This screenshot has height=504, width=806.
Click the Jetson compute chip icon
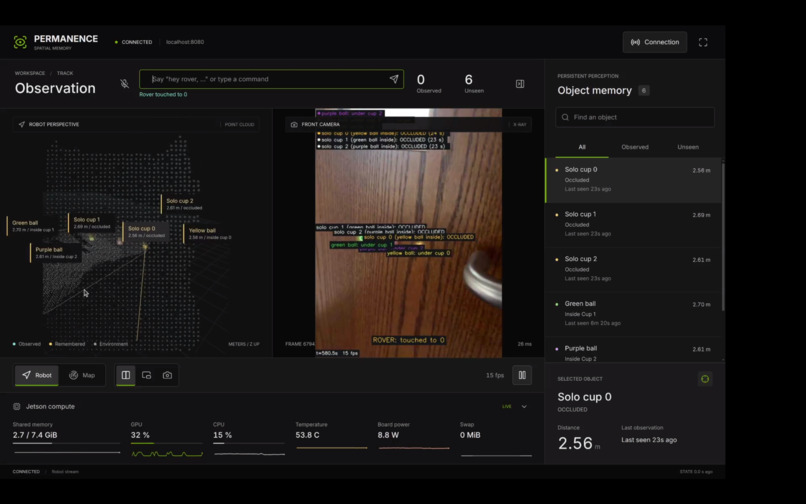(16, 406)
